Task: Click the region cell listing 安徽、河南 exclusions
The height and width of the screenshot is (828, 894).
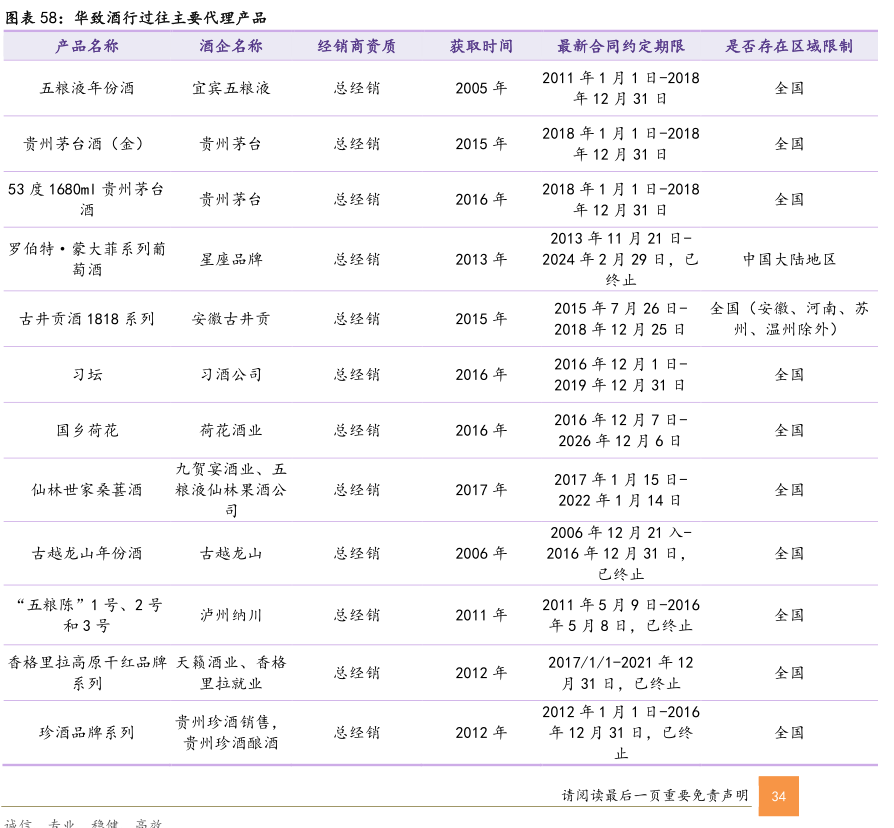Action: [x=789, y=319]
